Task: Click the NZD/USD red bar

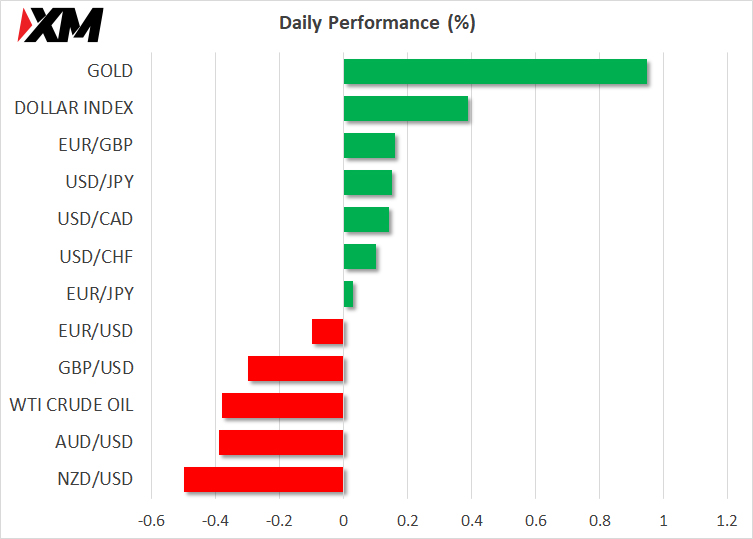Action: (x=264, y=479)
